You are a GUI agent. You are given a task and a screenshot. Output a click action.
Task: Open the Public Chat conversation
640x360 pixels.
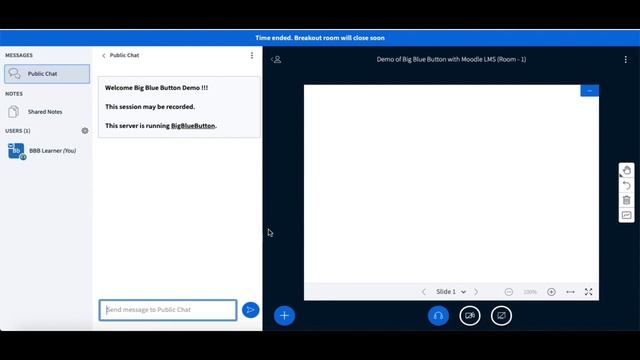pos(47,74)
